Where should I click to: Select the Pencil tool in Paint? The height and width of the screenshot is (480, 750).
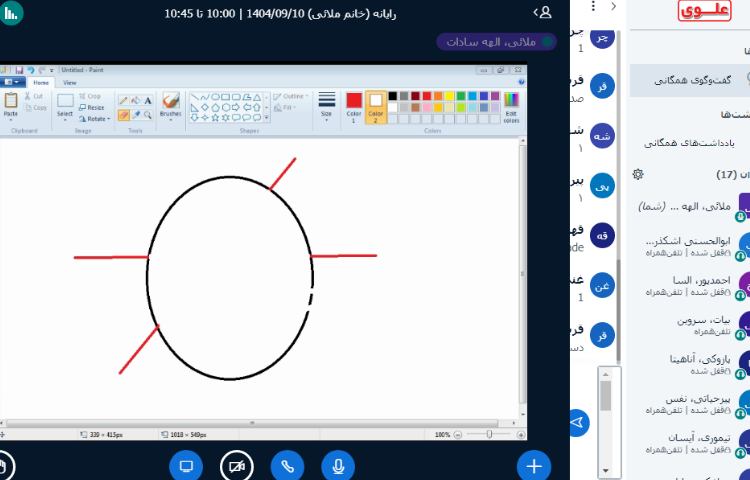(124, 100)
